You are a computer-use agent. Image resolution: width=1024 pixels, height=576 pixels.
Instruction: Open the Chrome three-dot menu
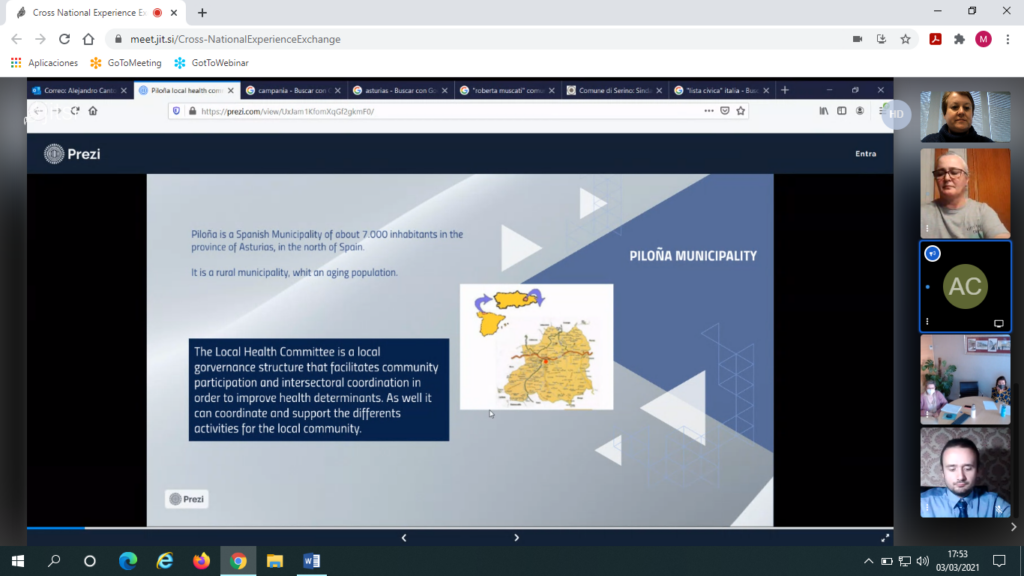[x=1008, y=39]
